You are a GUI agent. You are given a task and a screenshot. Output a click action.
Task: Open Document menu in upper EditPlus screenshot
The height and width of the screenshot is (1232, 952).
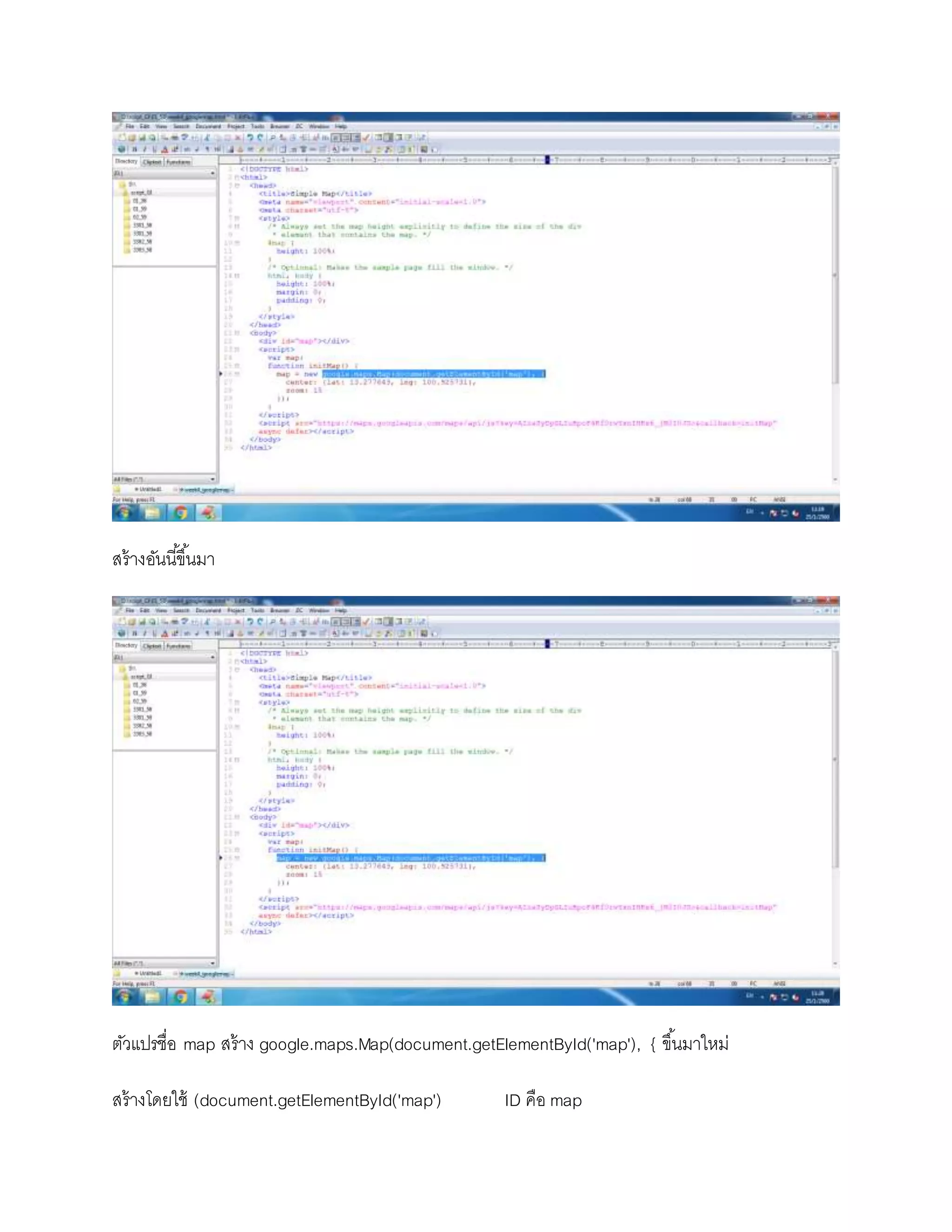tap(208, 127)
